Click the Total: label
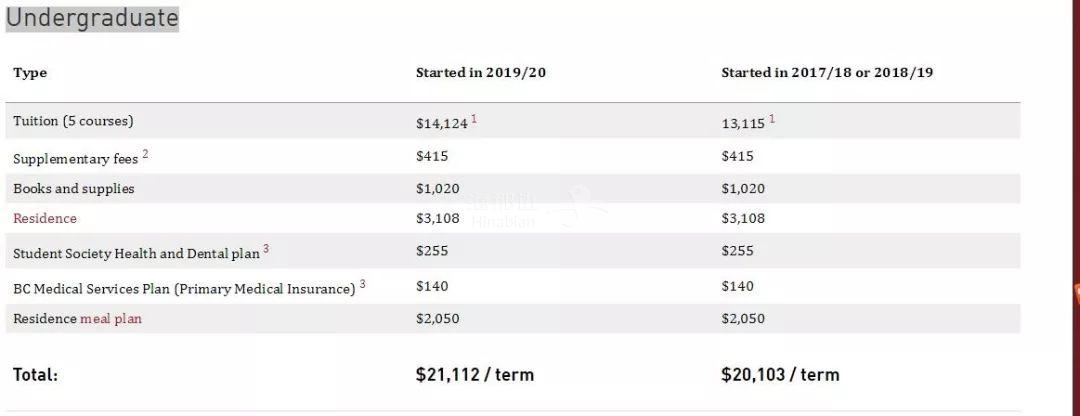 35,375
